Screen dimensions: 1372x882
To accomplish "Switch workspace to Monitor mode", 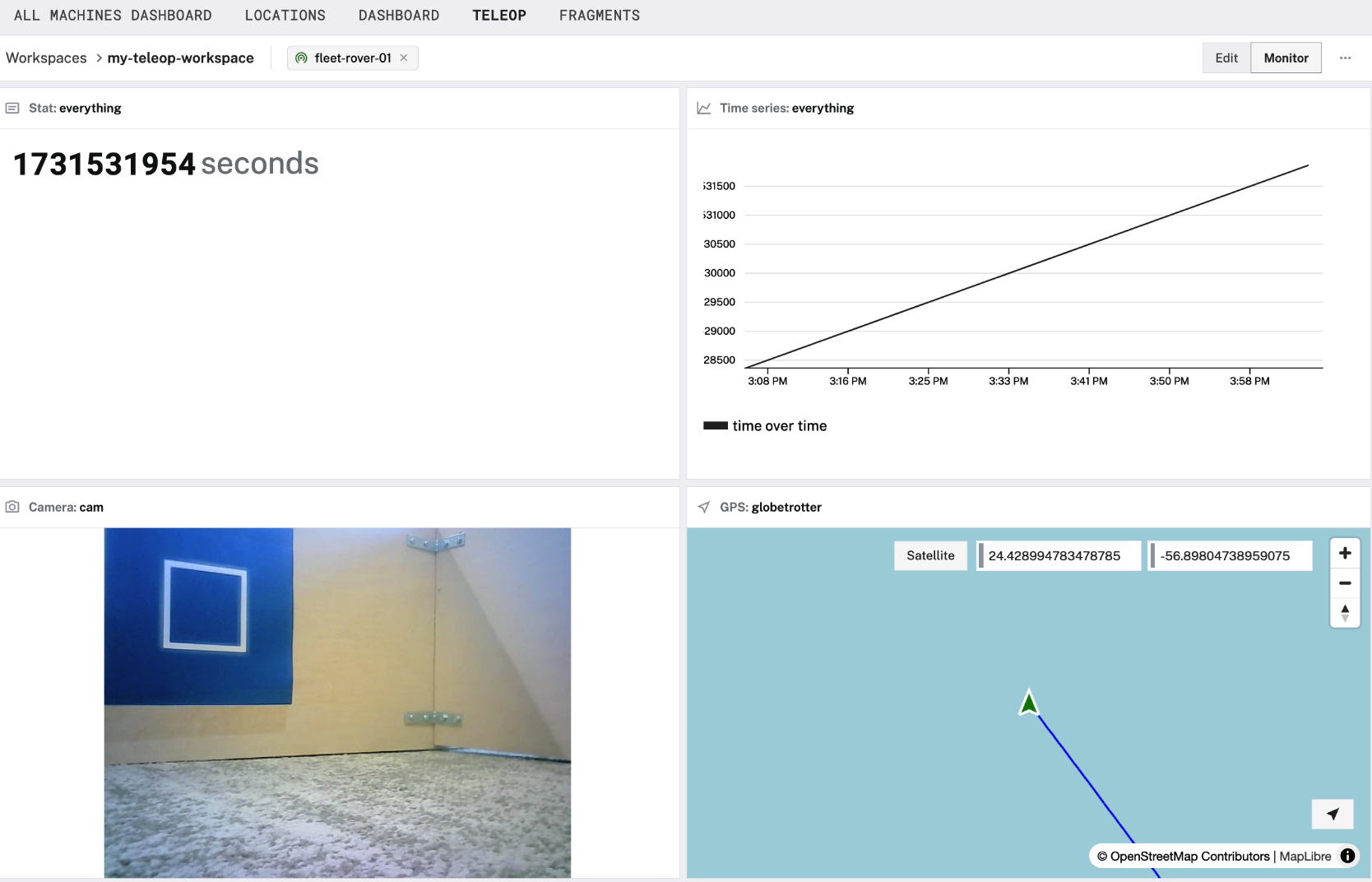I will (x=1286, y=58).
